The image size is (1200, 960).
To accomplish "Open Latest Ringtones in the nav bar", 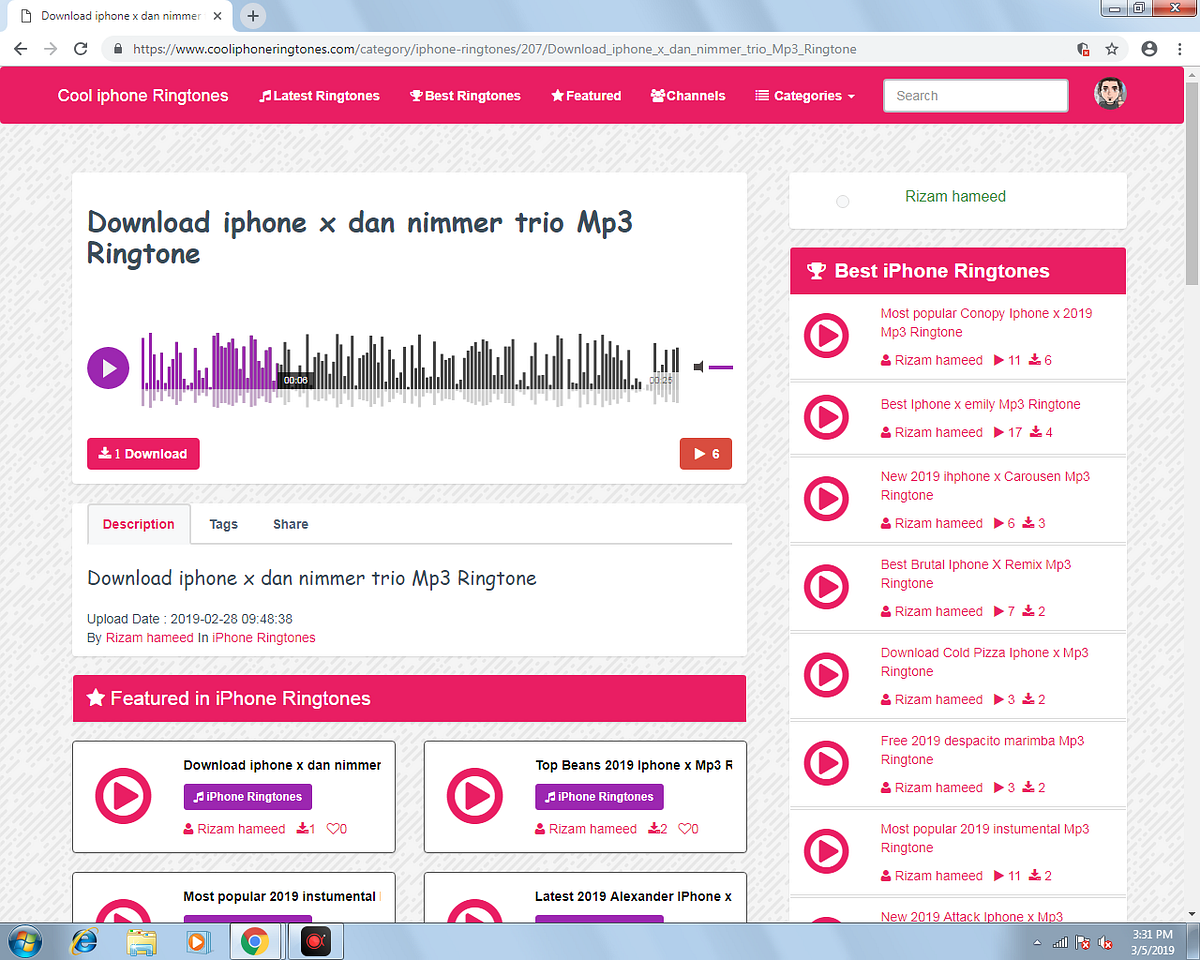I will 320,96.
